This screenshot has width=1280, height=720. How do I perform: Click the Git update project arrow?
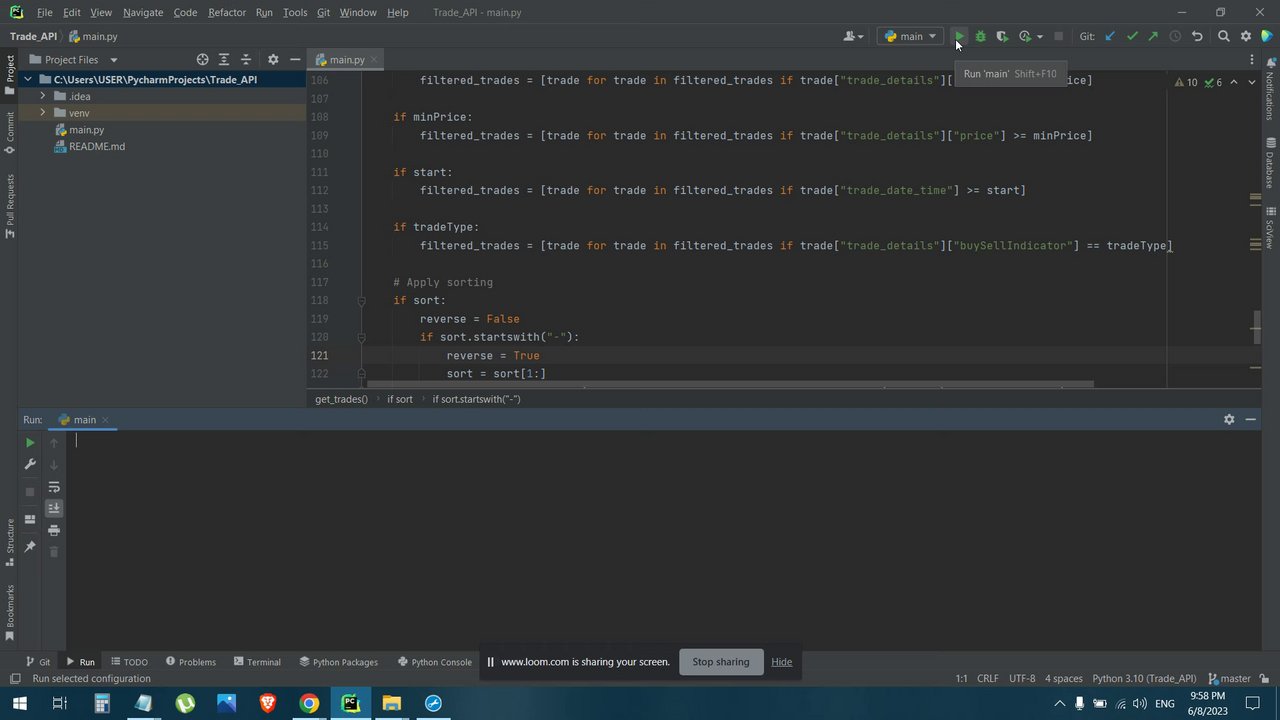point(1110,36)
